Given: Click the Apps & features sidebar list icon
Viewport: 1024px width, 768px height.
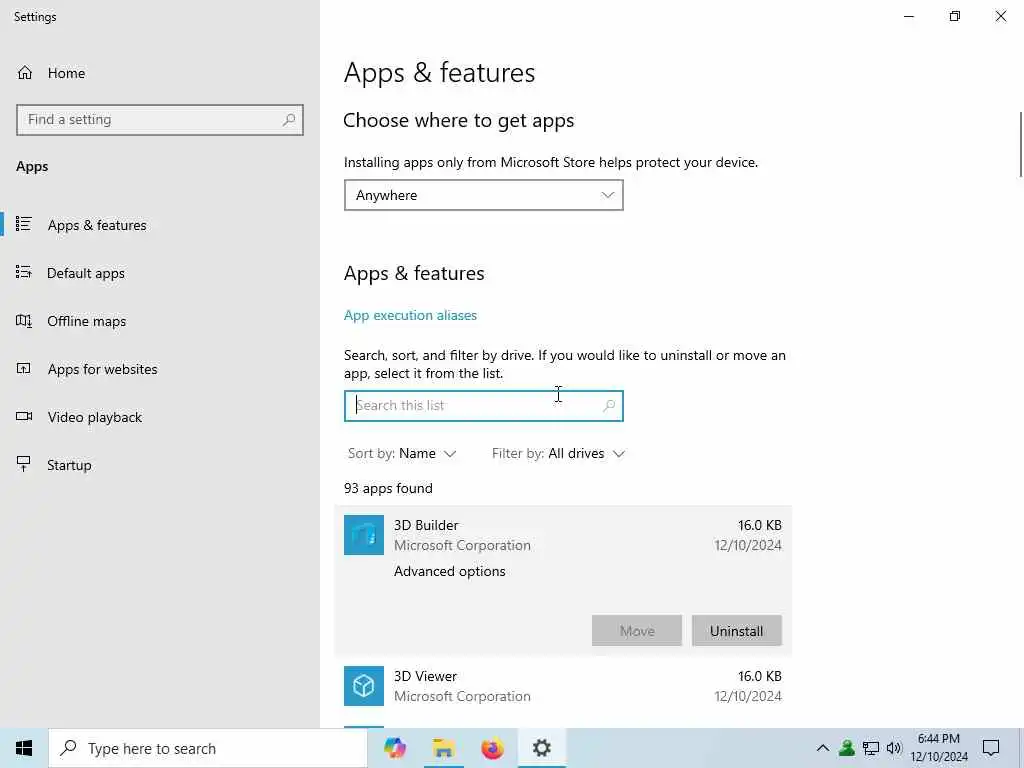Looking at the screenshot, I should coord(24,225).
